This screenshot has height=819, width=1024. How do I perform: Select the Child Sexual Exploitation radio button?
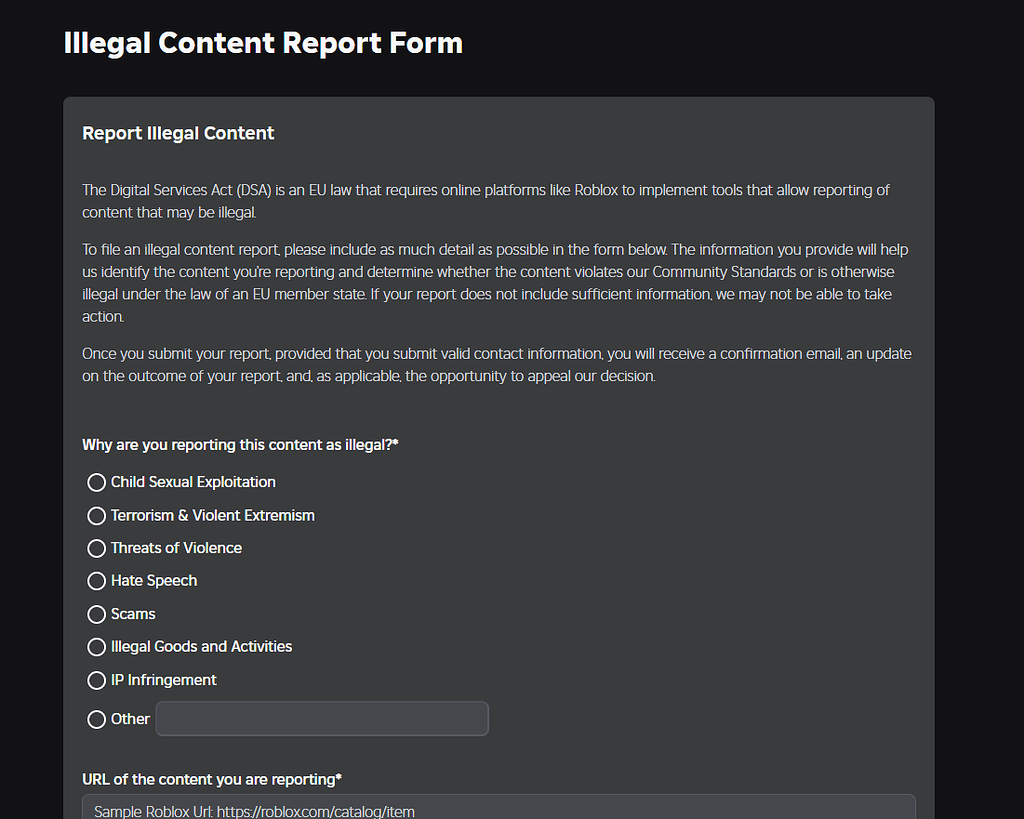[x=96, y=482]
